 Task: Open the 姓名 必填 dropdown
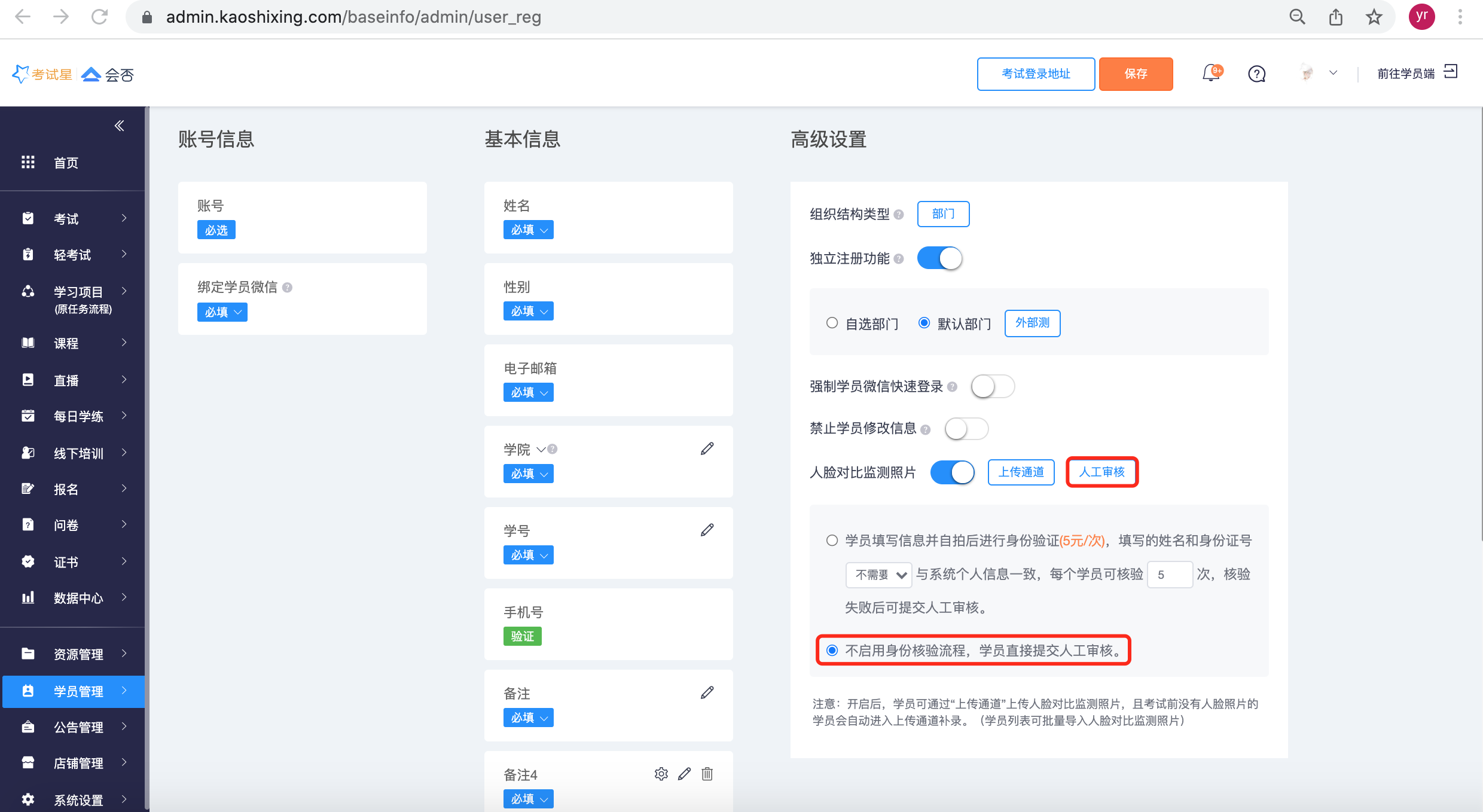point(529,230)
